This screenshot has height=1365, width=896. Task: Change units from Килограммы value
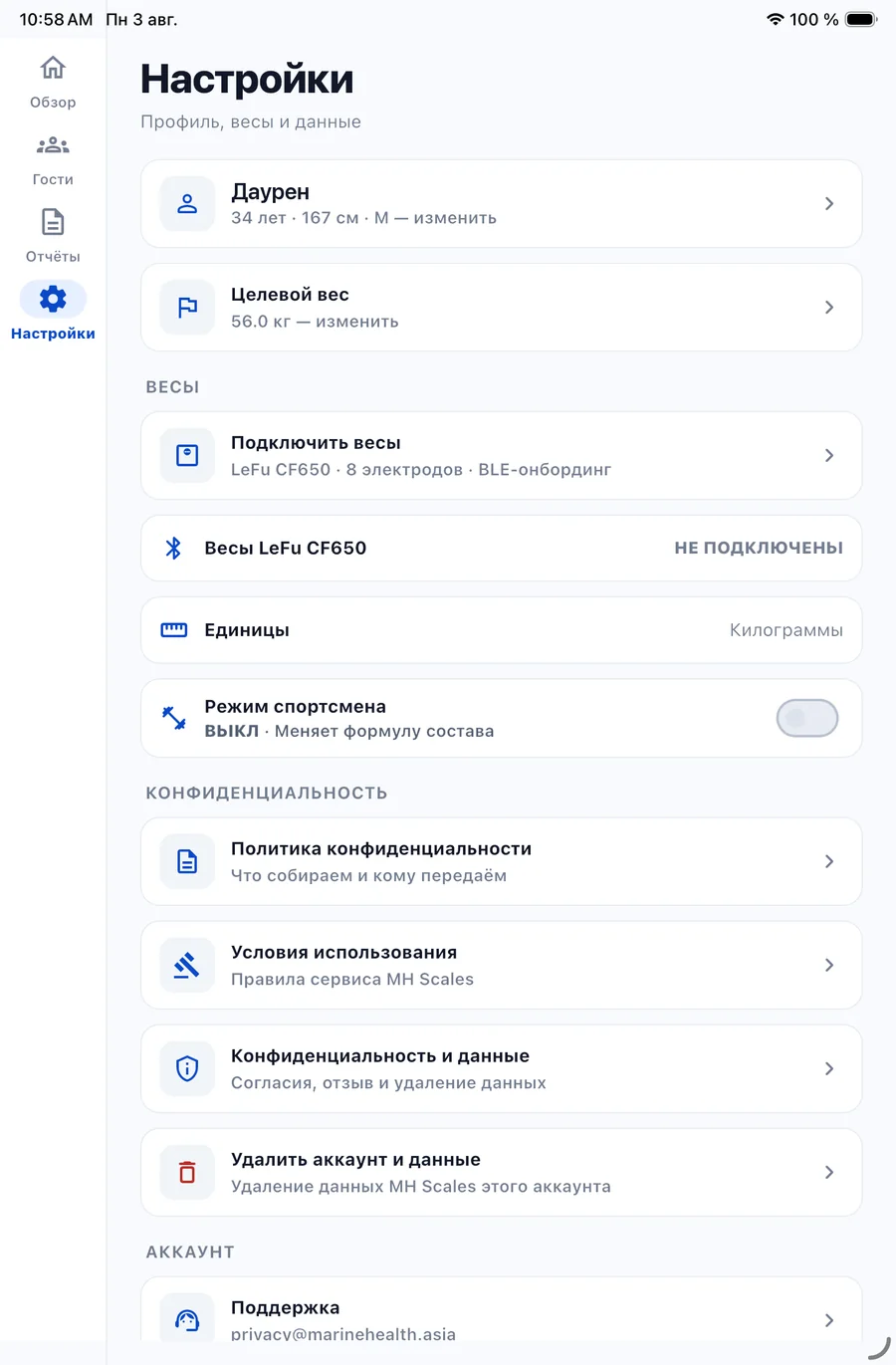[786, 630]
